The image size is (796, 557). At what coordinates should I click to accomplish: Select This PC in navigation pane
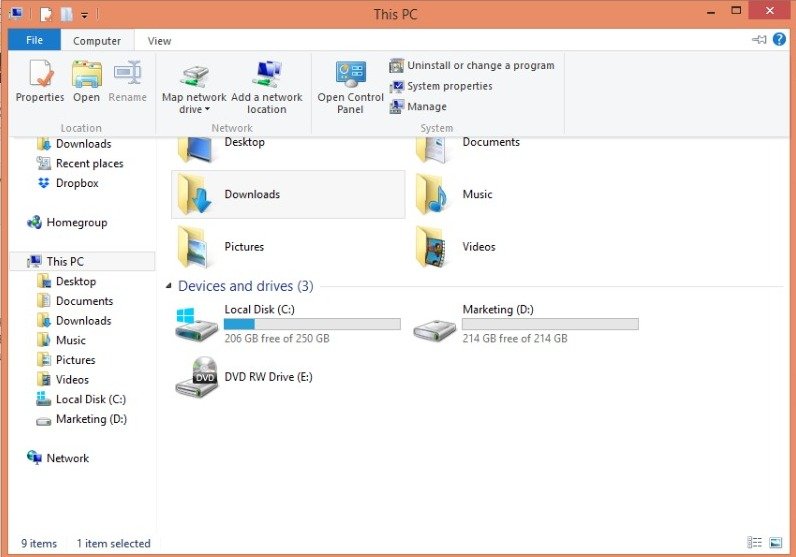pos(82,261)
